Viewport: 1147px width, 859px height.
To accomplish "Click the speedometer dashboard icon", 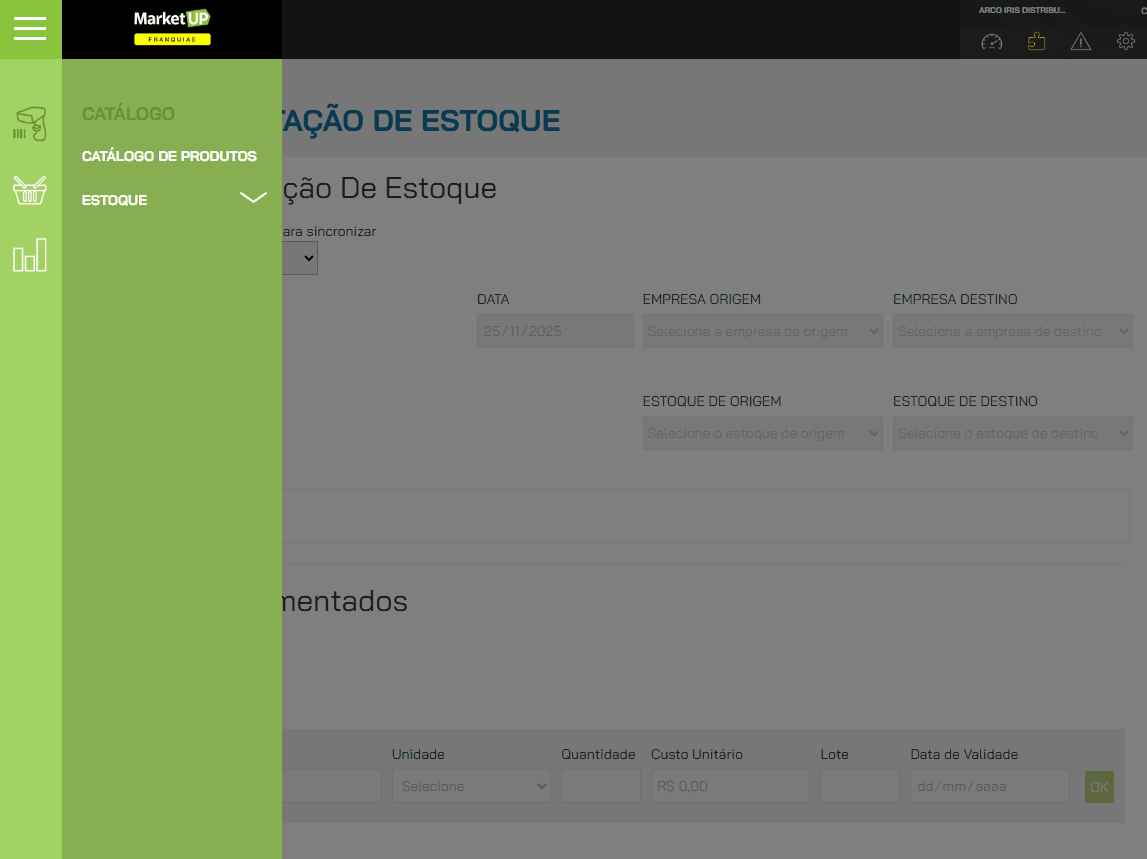I will click(x=991, y=42).
